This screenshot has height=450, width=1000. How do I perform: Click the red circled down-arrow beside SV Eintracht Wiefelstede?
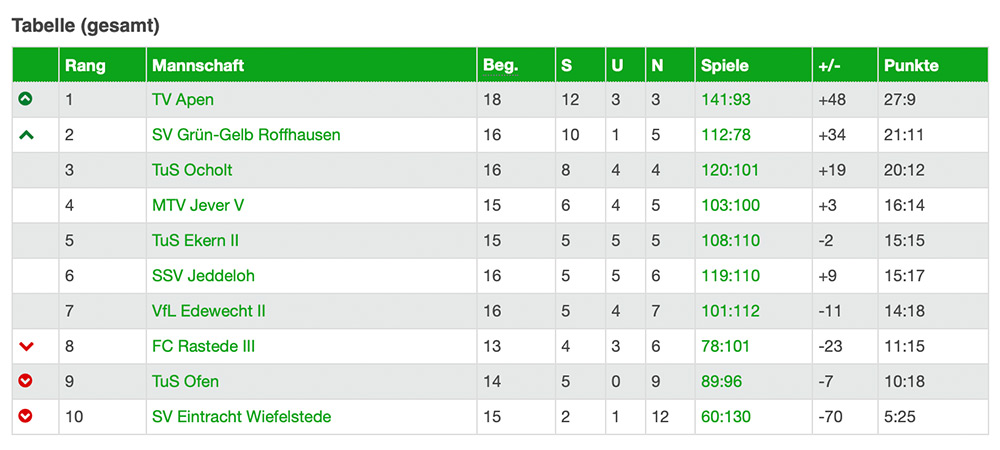(x=26, y=416)
